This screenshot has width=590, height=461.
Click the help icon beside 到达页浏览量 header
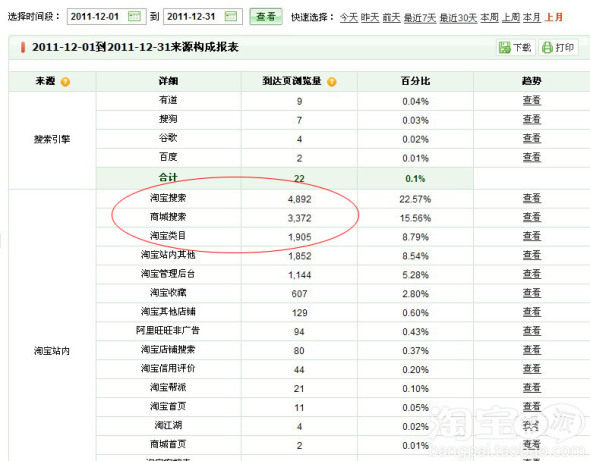(331, 82)
